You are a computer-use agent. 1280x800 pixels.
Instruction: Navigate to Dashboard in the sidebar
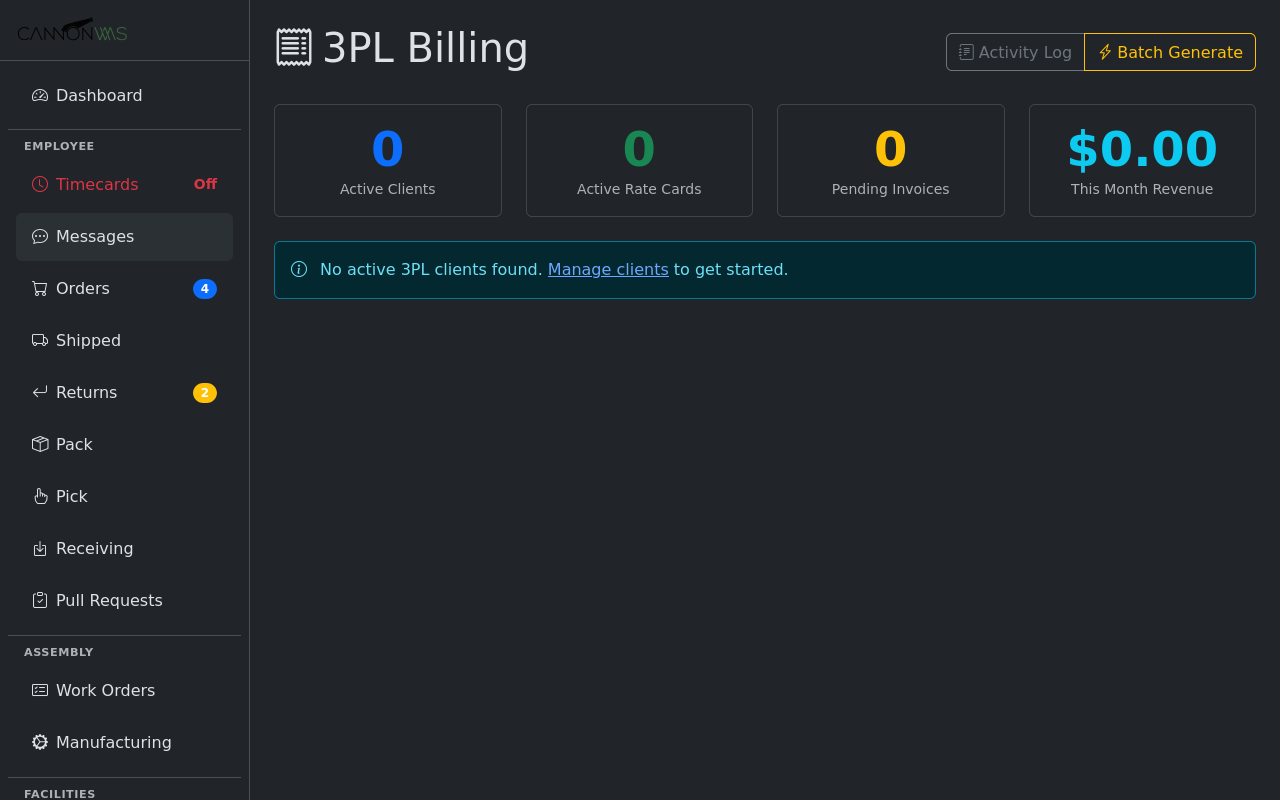coord(99,95)
